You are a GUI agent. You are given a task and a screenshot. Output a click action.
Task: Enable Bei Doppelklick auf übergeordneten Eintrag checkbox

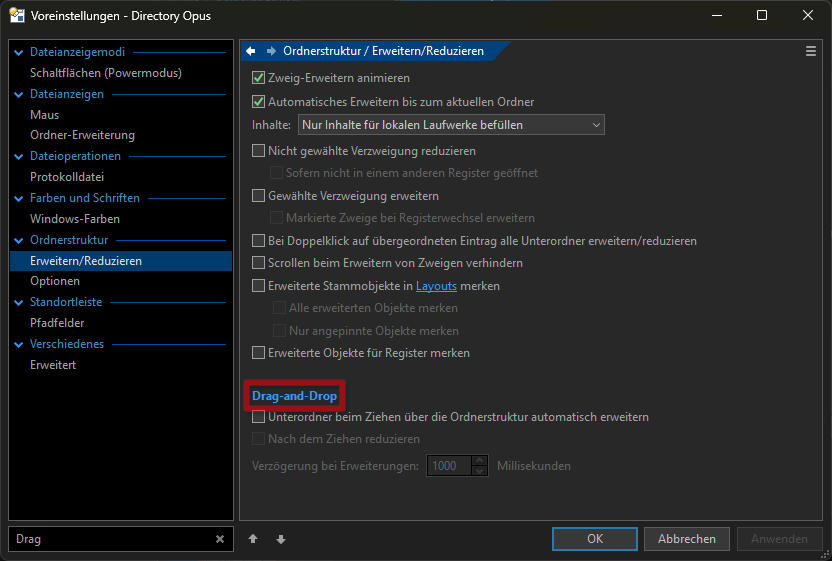point(258,241)
